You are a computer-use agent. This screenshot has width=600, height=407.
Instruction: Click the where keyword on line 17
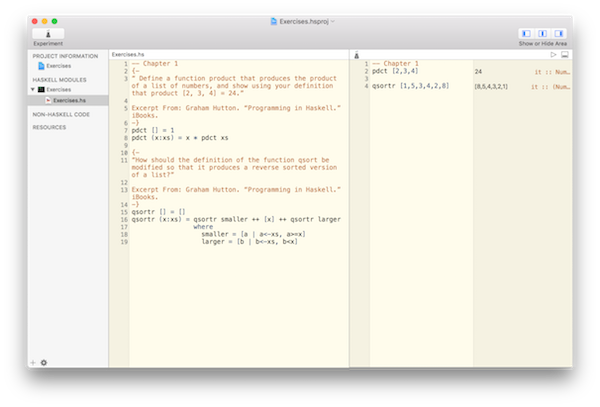203,227
